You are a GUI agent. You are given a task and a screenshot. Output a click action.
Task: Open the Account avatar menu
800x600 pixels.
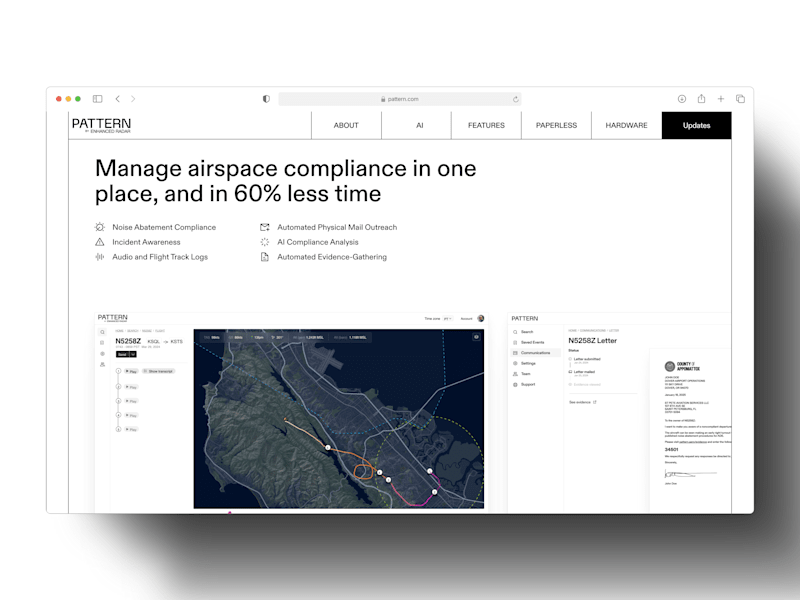click(480, 318)
